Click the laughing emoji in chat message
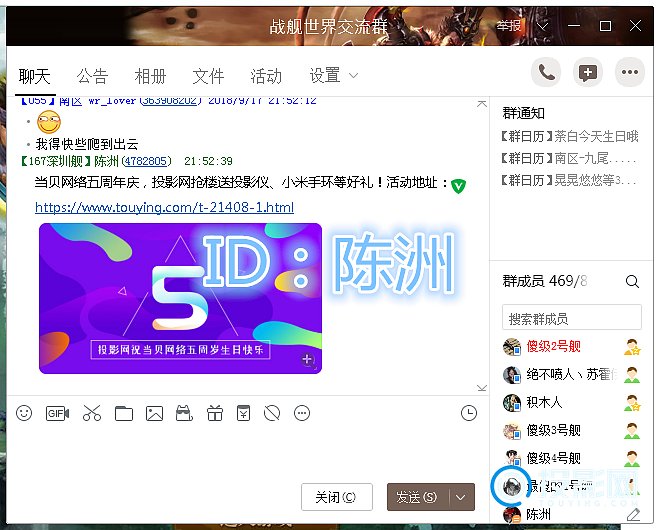 49,122
